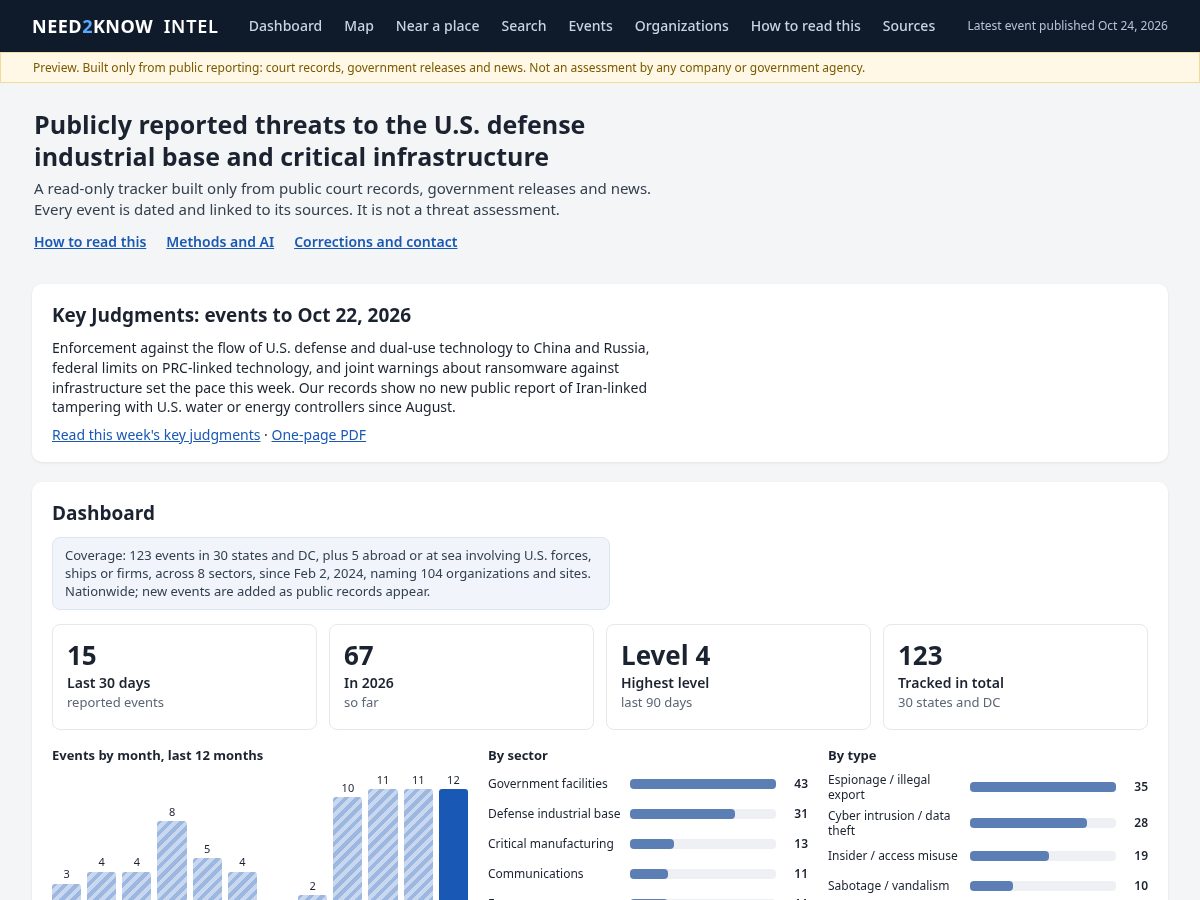This screenshot has width=1200, height=900.
Task: Open How to read this in top navigation
Action: pos(806,26)
